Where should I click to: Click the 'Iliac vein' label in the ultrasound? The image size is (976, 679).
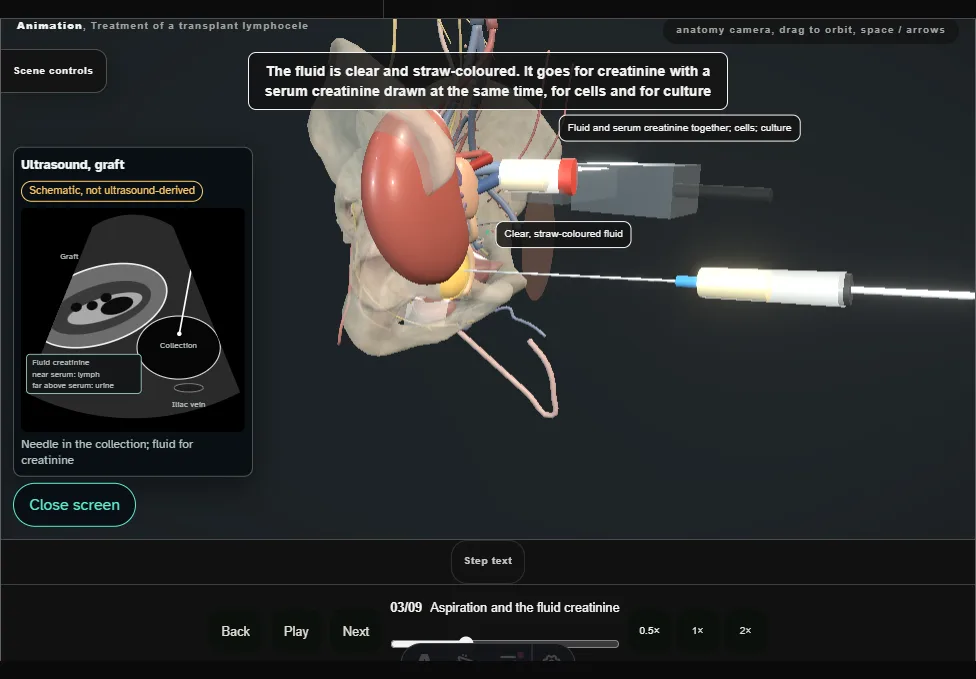188,405
